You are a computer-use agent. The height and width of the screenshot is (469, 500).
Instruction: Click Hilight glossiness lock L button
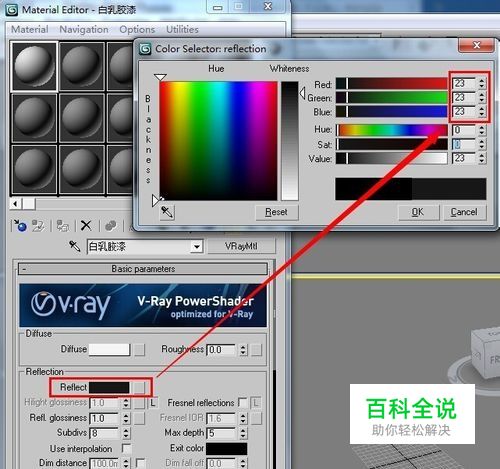click(153, 403)
